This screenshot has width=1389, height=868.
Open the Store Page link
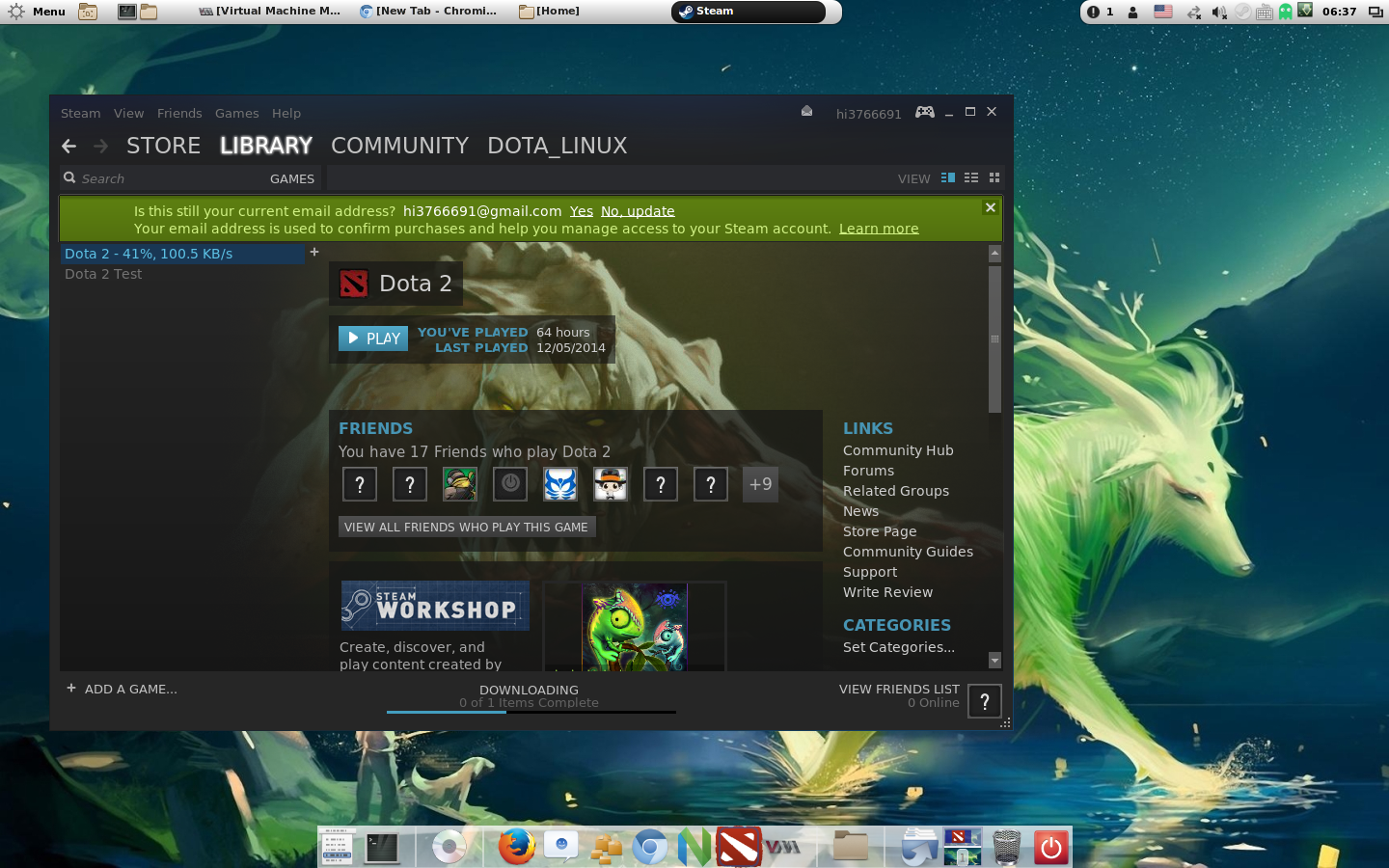[880, 531]
